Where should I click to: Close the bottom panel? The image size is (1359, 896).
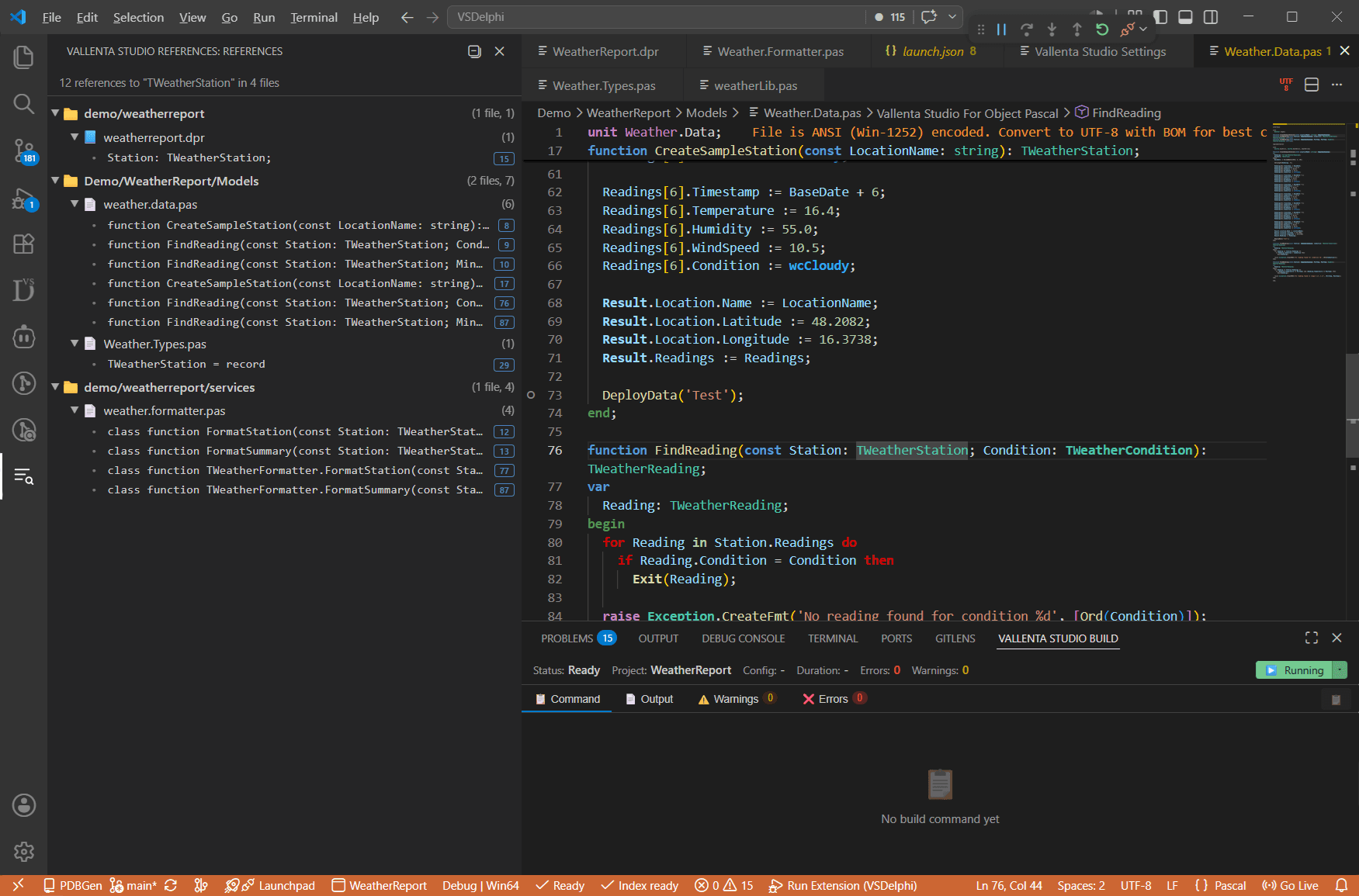[1336, 638]
